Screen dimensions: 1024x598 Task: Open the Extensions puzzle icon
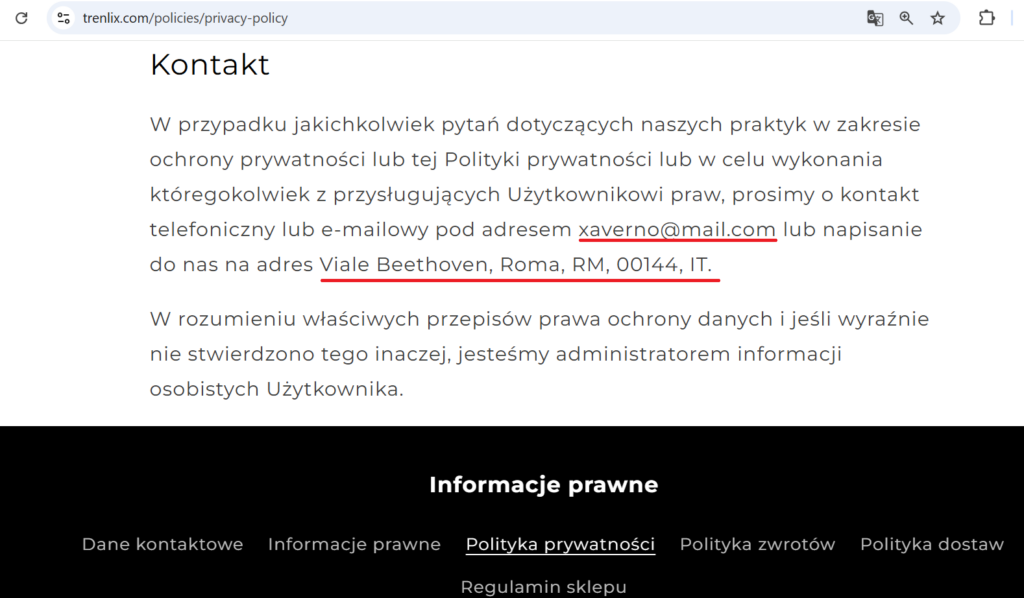(x=987, y=18)
